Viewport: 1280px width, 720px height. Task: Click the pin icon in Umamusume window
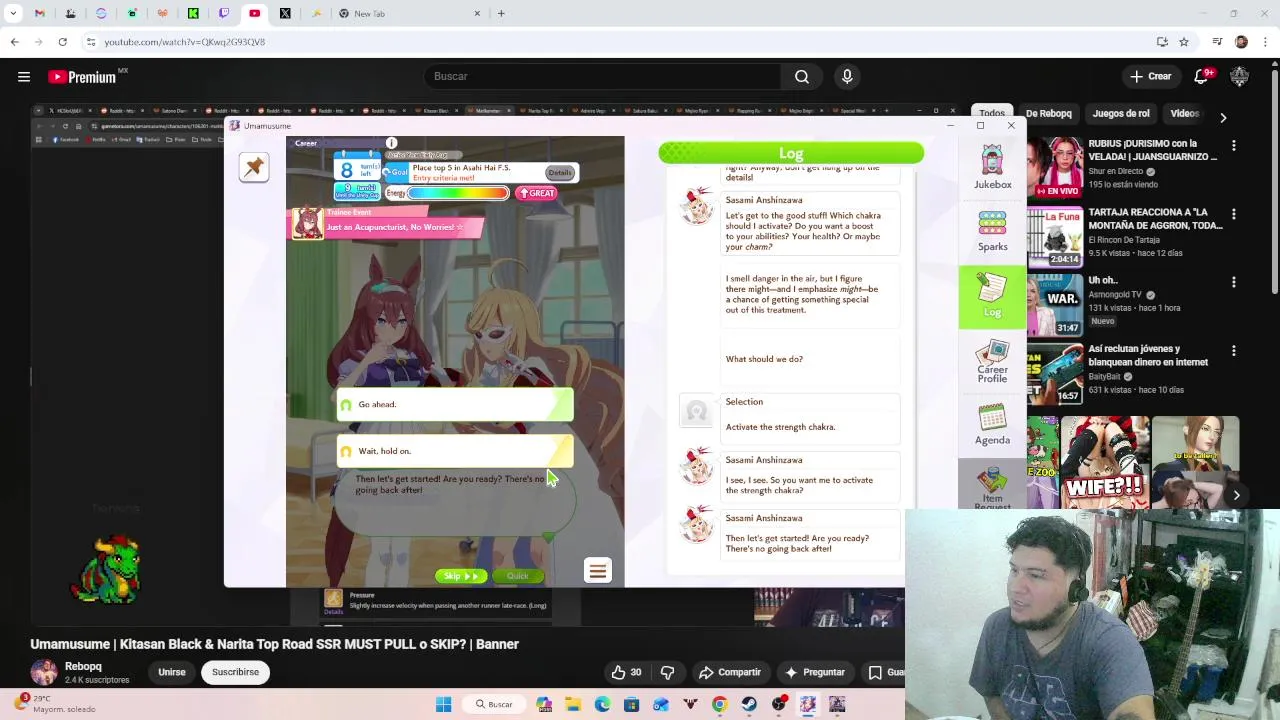click(x=254, y=167)
